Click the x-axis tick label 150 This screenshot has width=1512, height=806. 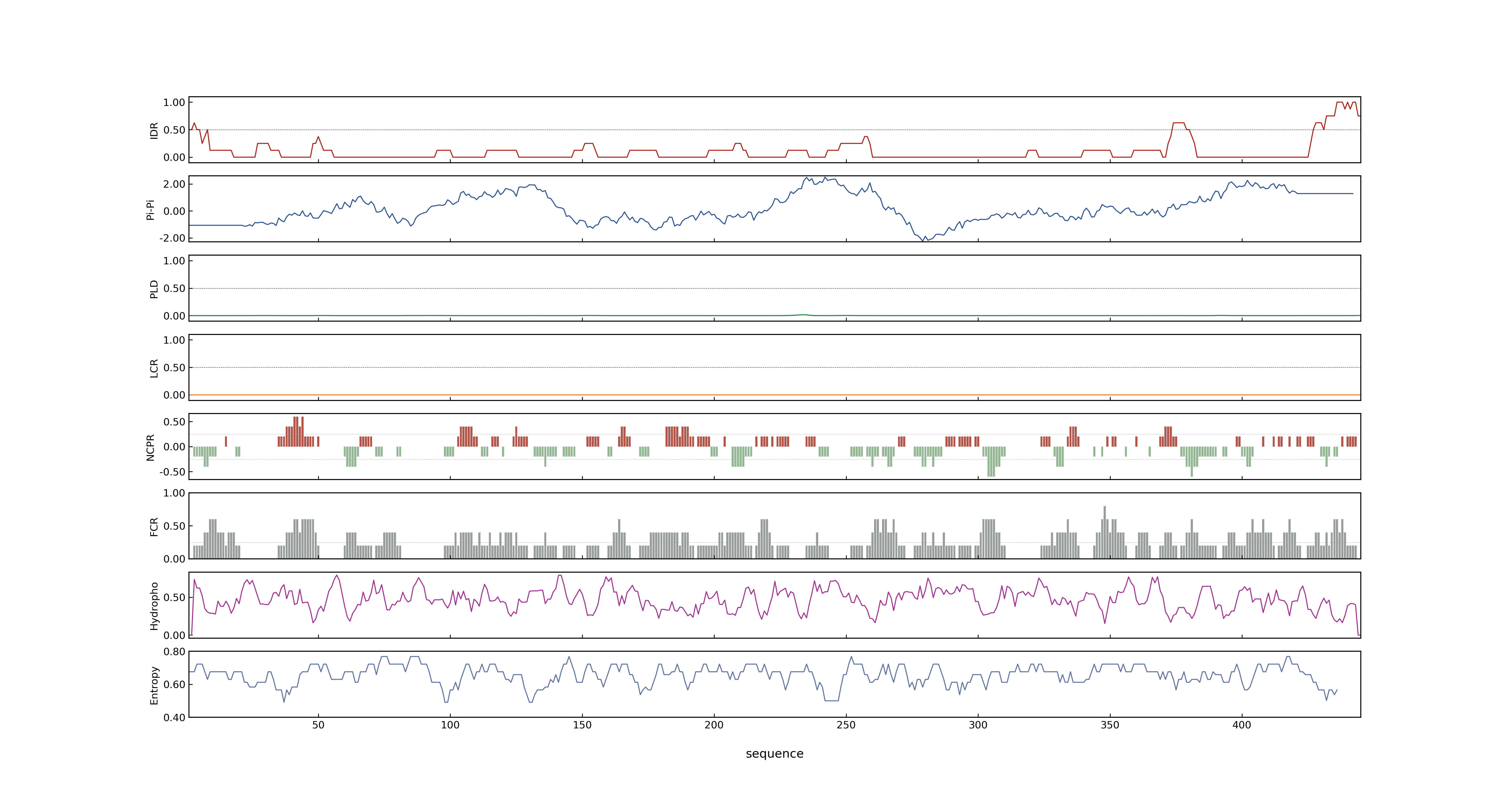(x=582, y=725)
